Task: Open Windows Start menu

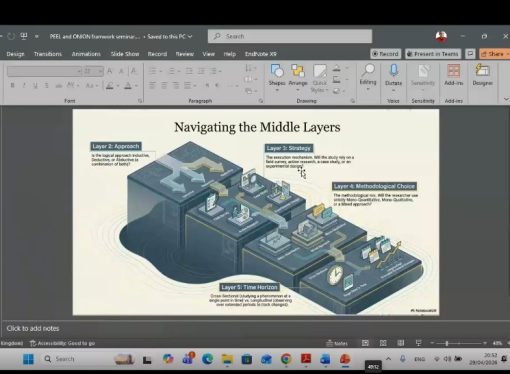Action: point(28,359)
